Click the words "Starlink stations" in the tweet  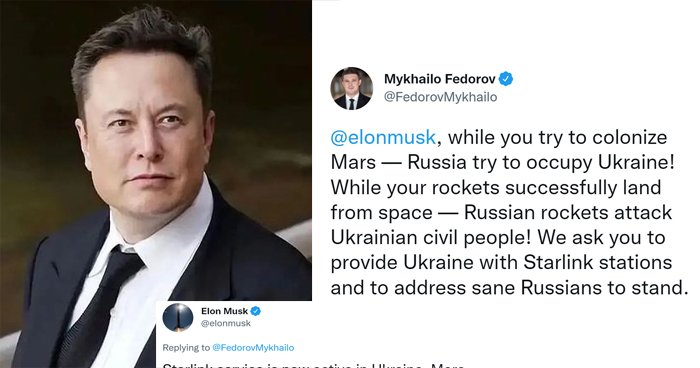pyautogui.click(x=597, y=262)
